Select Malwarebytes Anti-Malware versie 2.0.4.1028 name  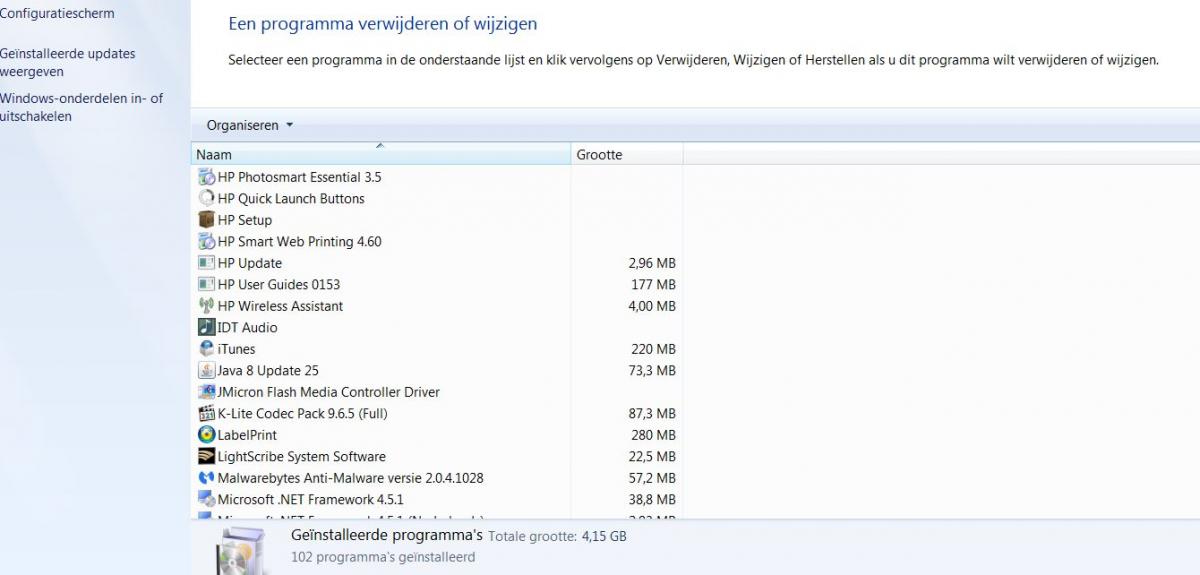coord(351,478)
